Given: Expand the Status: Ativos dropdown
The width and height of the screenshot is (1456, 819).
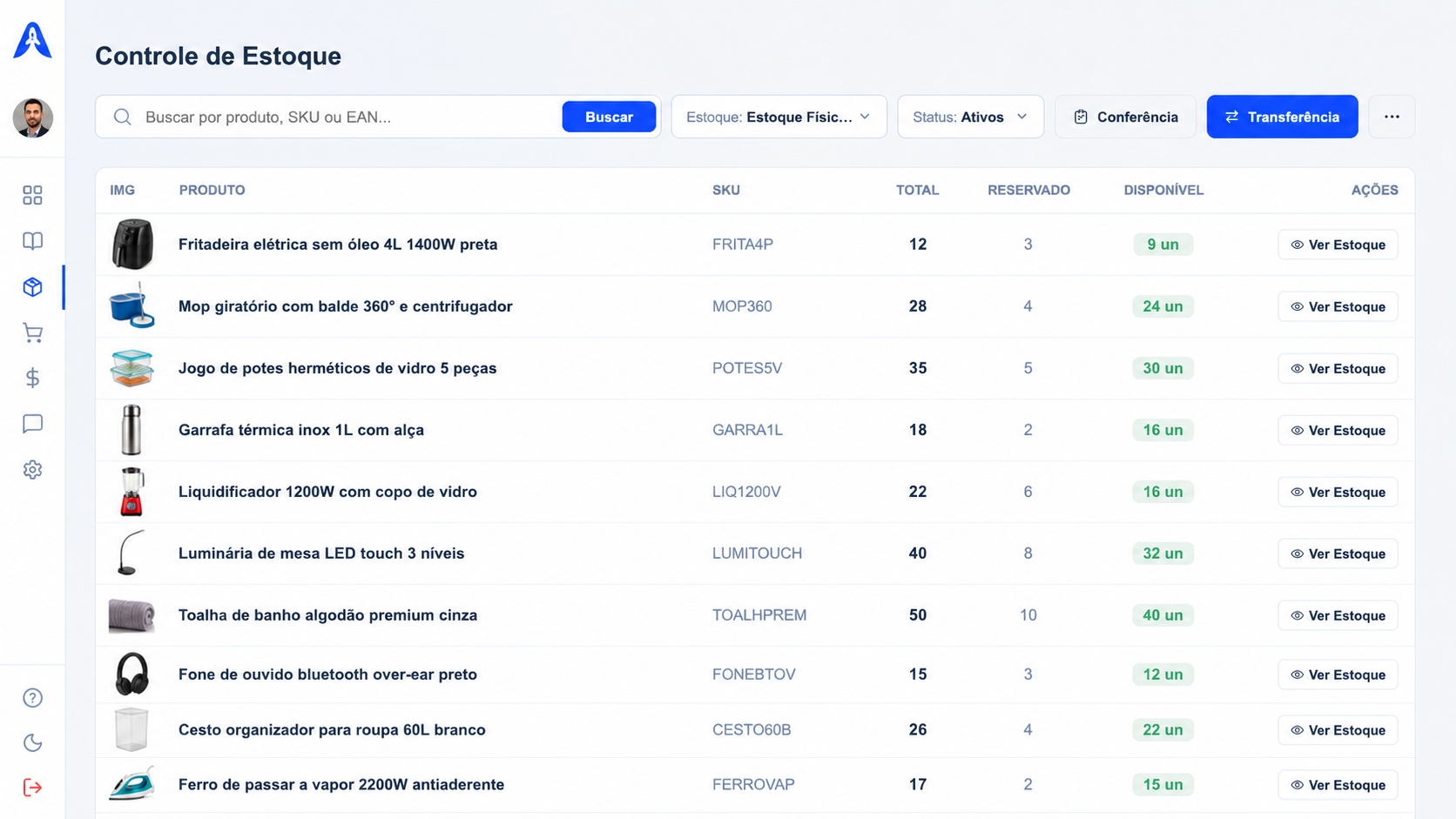Looking at the screenshot, I should pyautogui.click(x=970, y=117).
